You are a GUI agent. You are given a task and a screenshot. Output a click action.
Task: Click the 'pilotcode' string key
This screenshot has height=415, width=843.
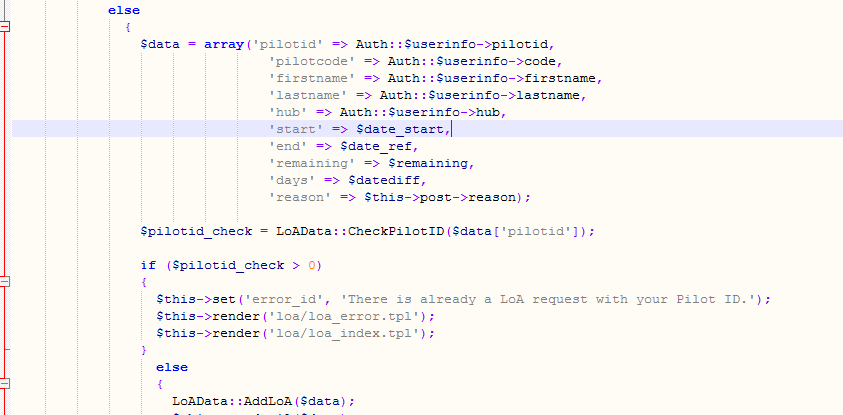click(x=312, y=61)
